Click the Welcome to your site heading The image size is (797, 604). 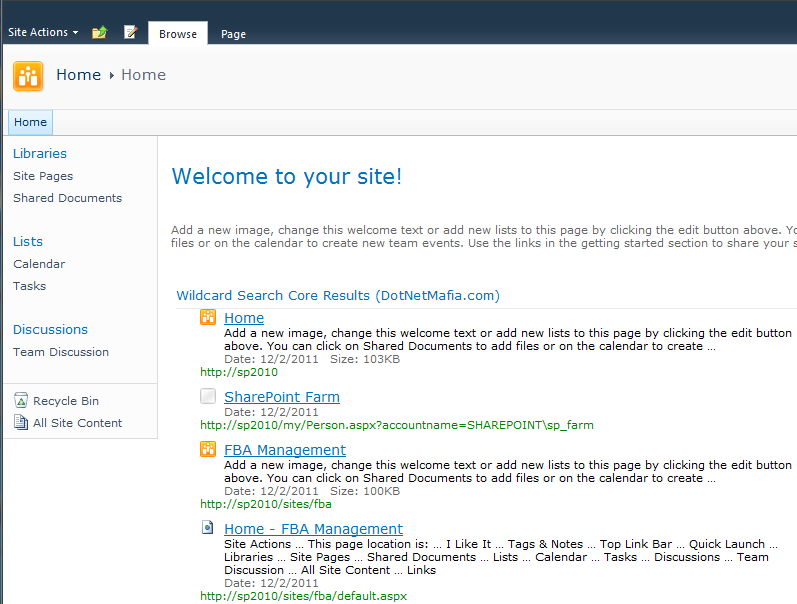click(287, 176)
